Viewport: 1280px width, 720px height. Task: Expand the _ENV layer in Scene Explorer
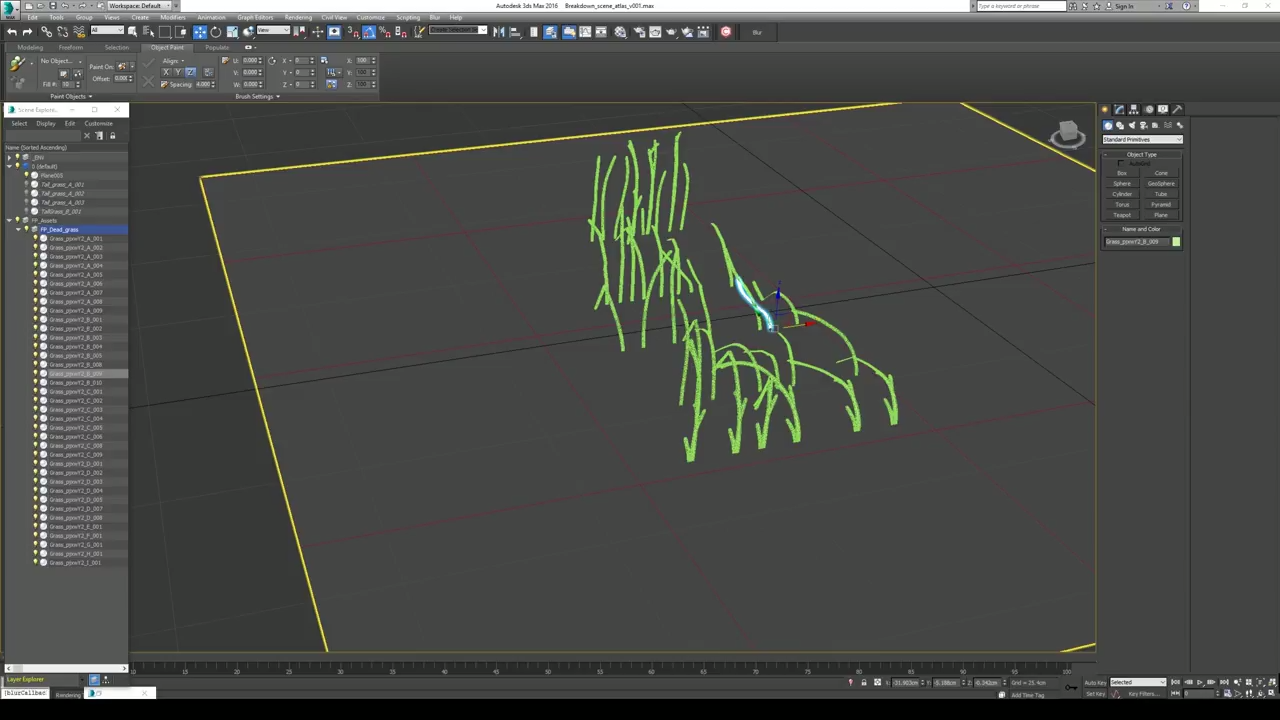coord(10,157)
